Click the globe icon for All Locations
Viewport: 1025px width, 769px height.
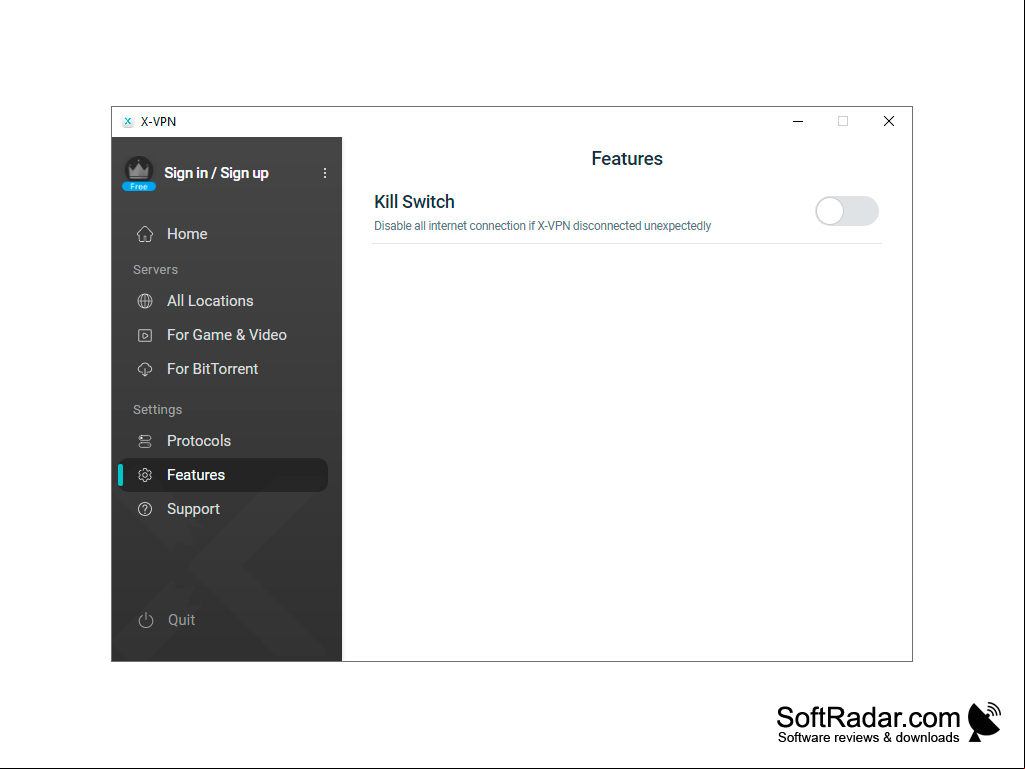pyautogui.click(x=145, y=301)
